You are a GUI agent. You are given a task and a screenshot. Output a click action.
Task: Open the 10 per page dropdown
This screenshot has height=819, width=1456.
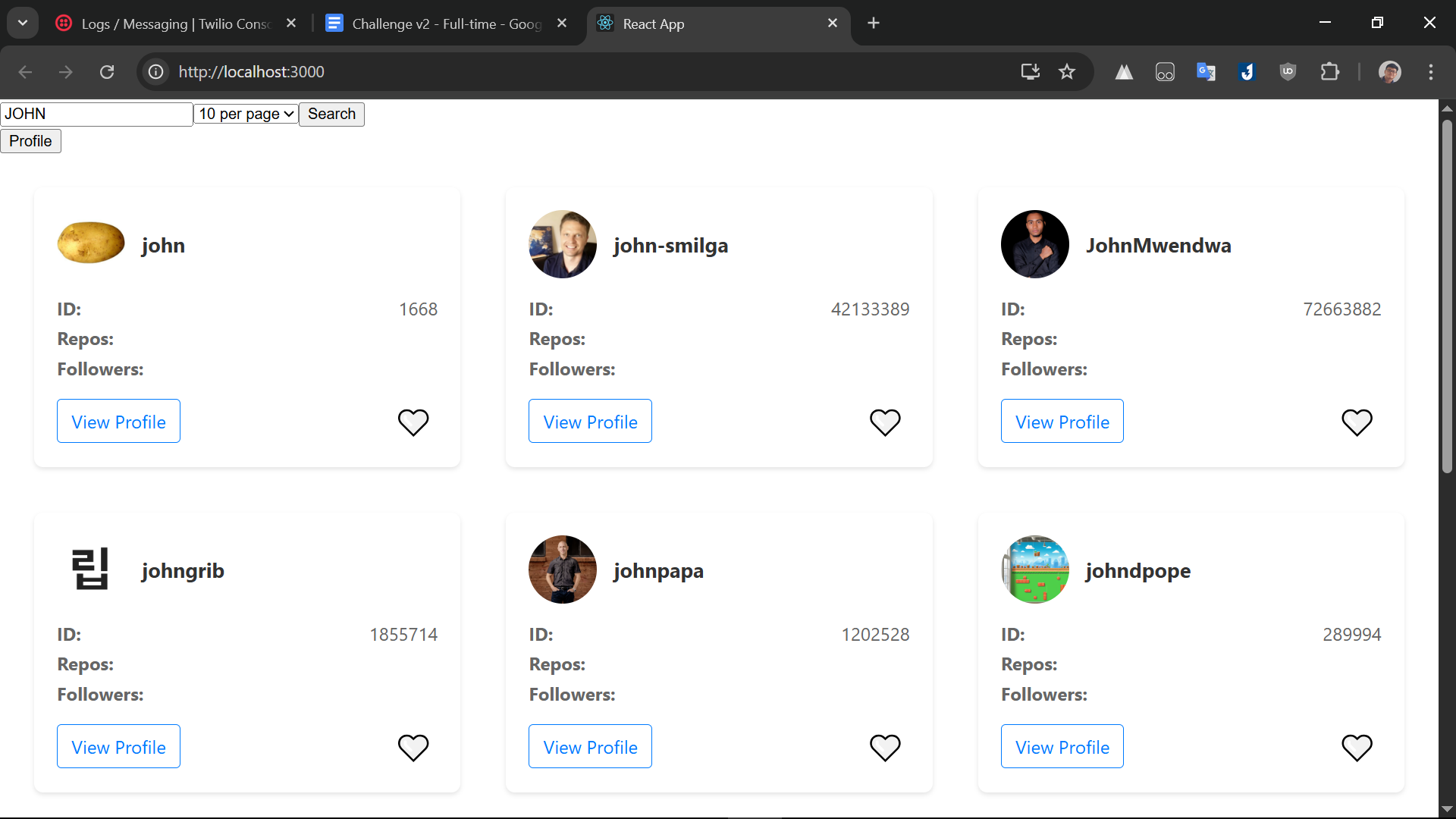click(x=246, y=114)
